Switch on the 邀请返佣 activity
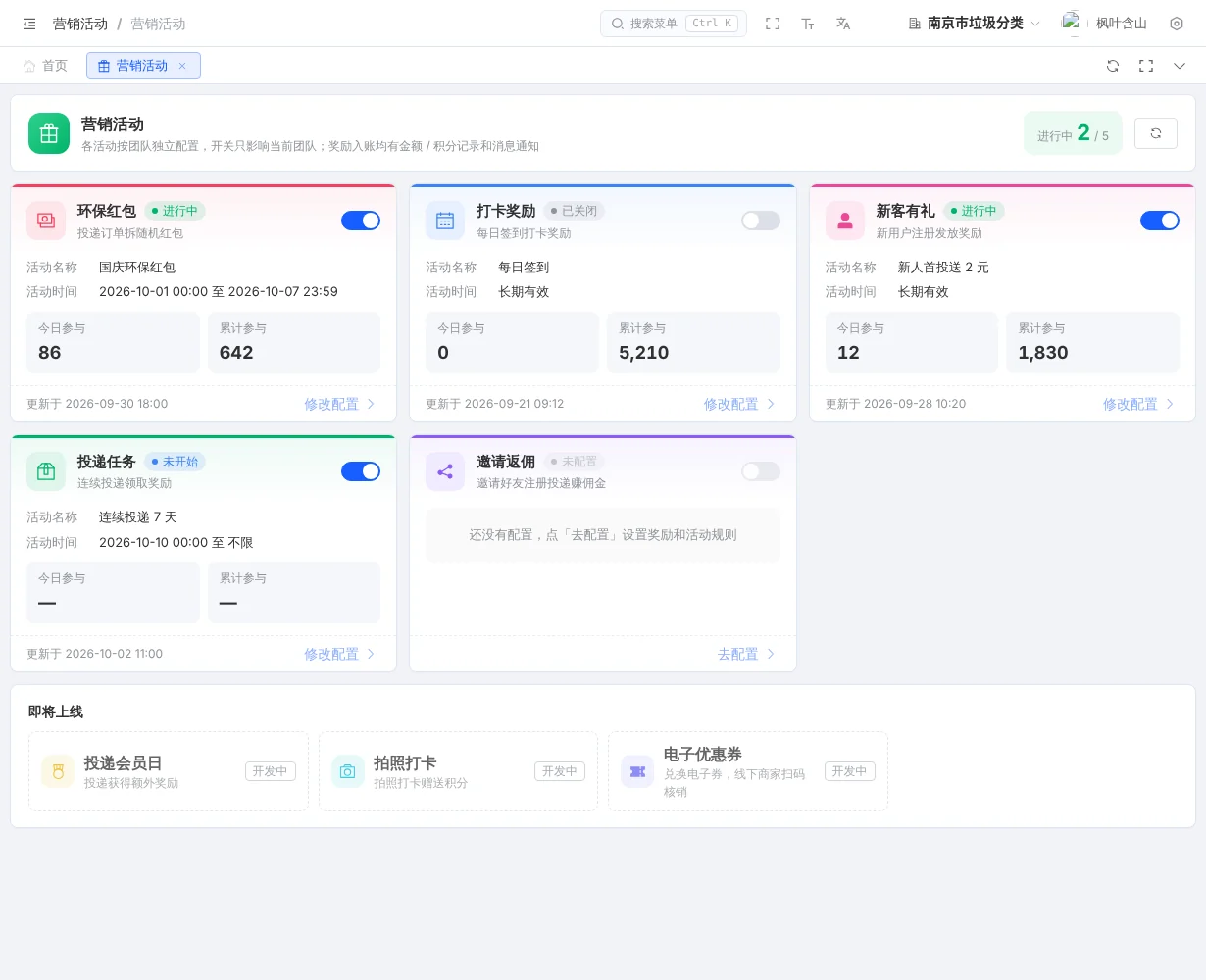 coord(761,471)
